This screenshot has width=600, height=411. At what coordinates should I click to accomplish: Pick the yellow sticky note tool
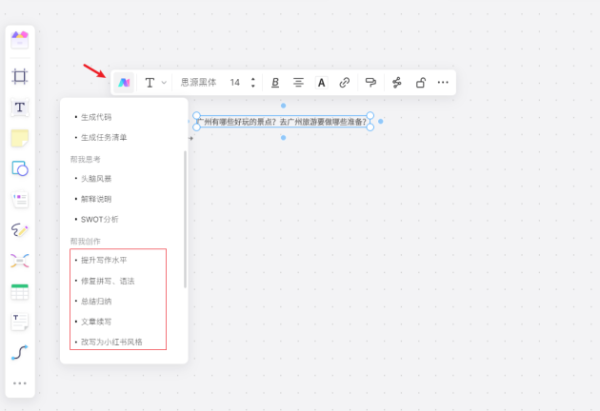(x=19, y=137)
